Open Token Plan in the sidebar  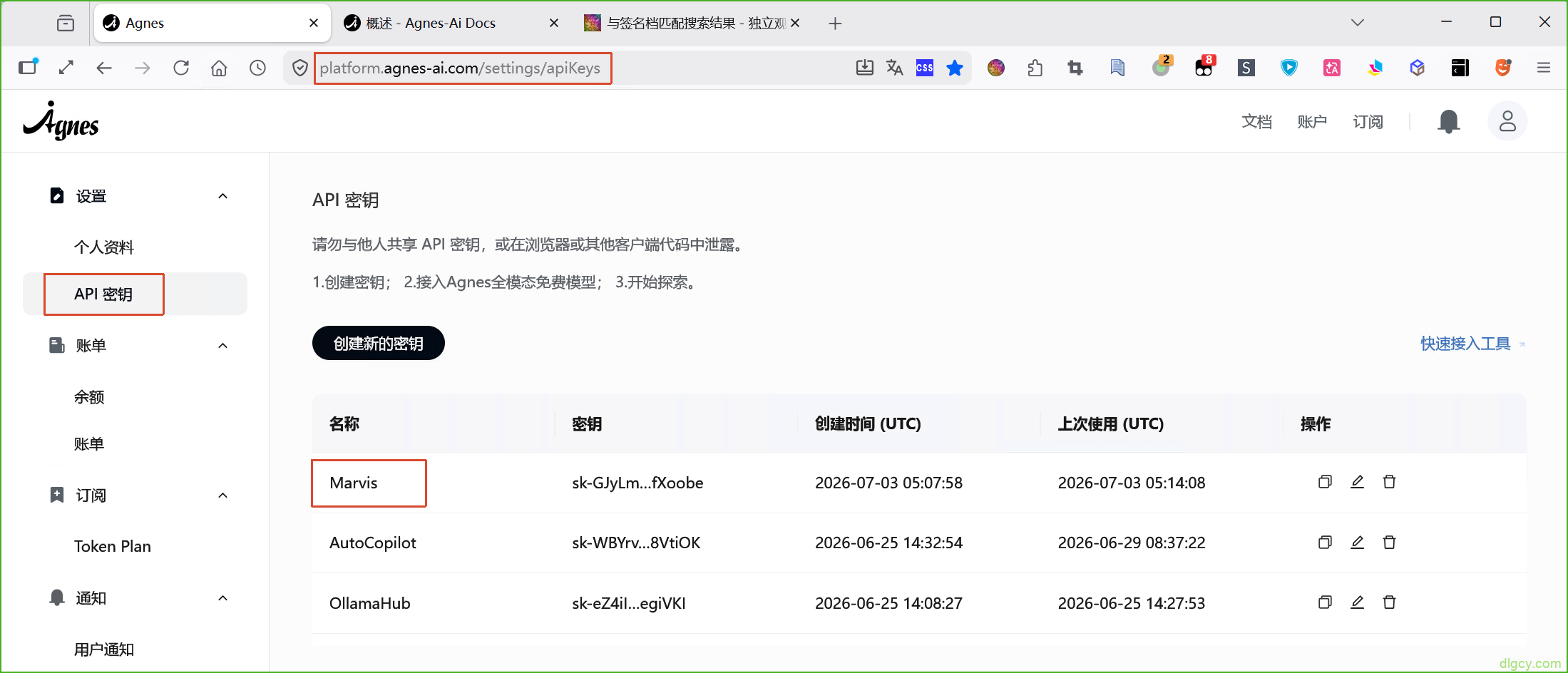113,546
